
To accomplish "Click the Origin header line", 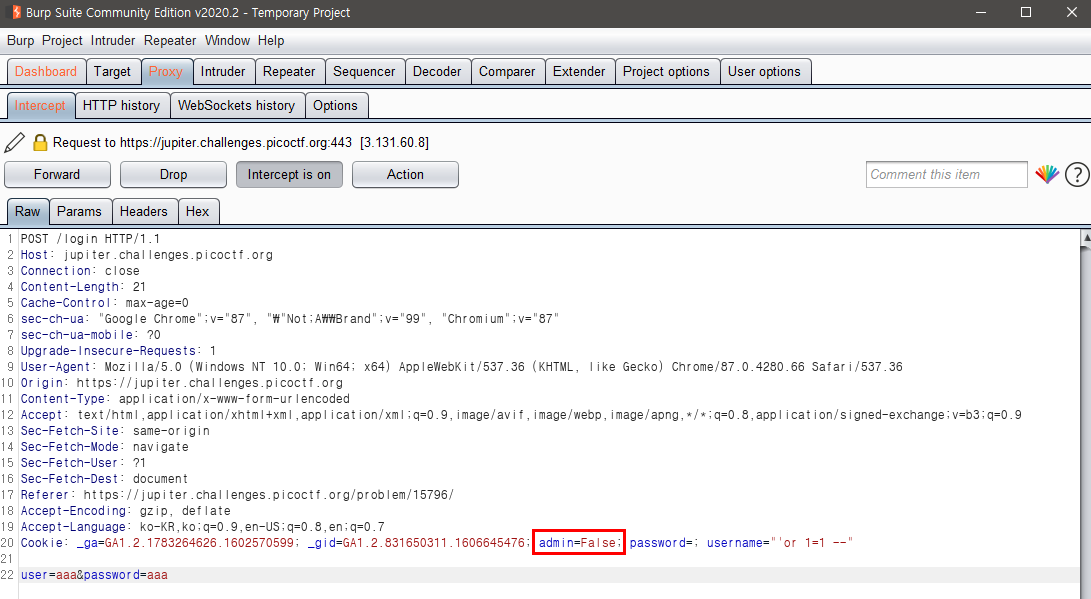I will click(182, 383).
